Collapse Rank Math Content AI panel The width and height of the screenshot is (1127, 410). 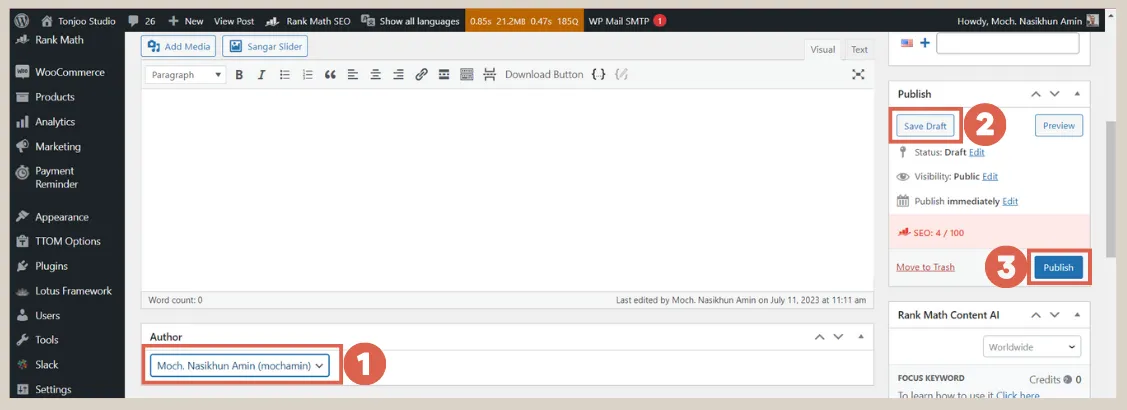click(x=1077, y=315)
